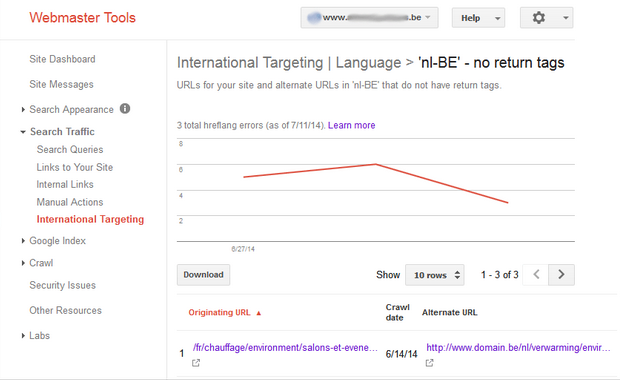Expand the Search Appearance section
The width and height of the screenshot is (620, 380).
23,110
